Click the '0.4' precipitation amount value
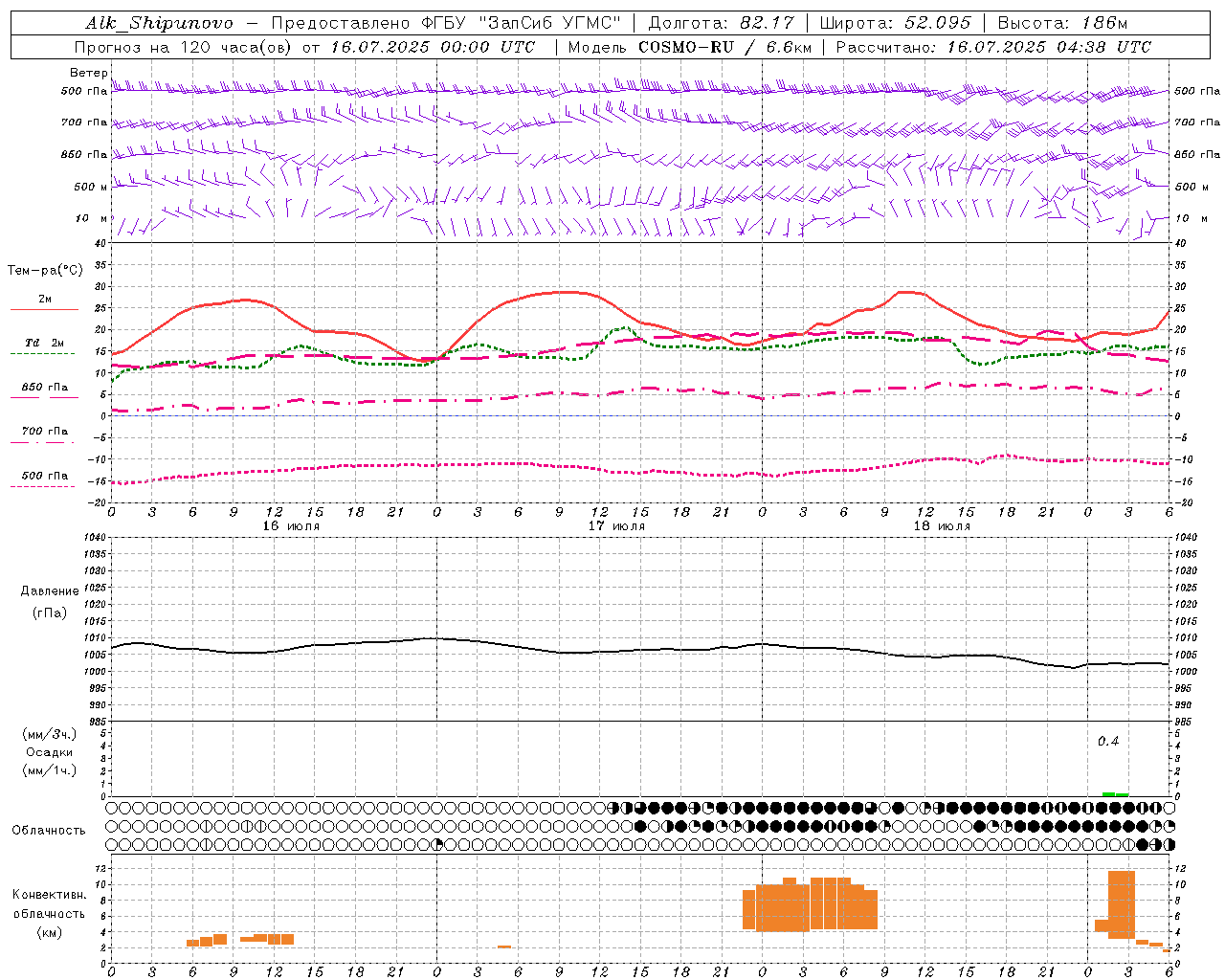1225x980 pixels. click(1108, 741)
